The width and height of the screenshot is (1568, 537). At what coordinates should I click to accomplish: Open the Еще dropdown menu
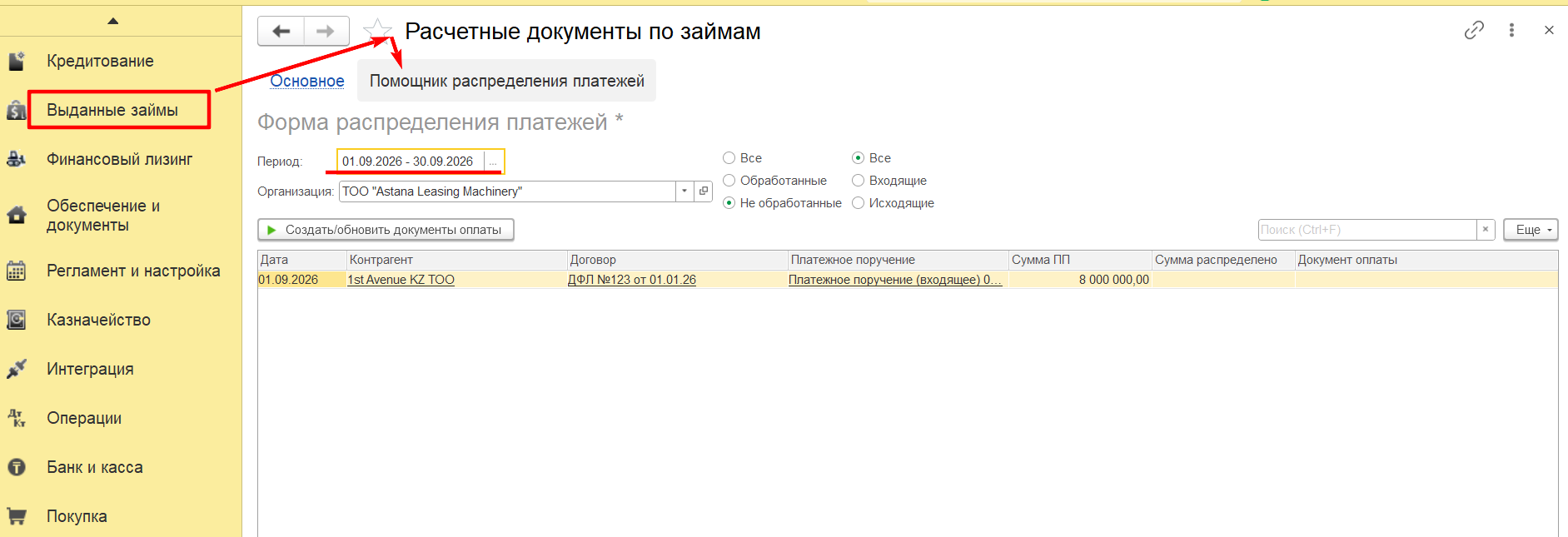pyautogui.click(x=1531, y=230)
